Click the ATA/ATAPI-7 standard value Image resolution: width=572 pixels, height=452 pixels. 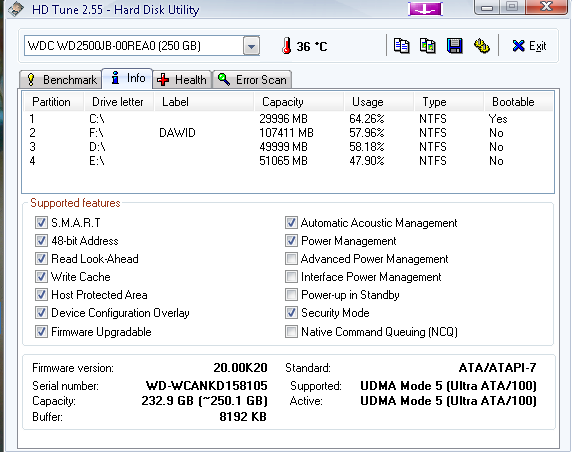[x=498, y=368]
